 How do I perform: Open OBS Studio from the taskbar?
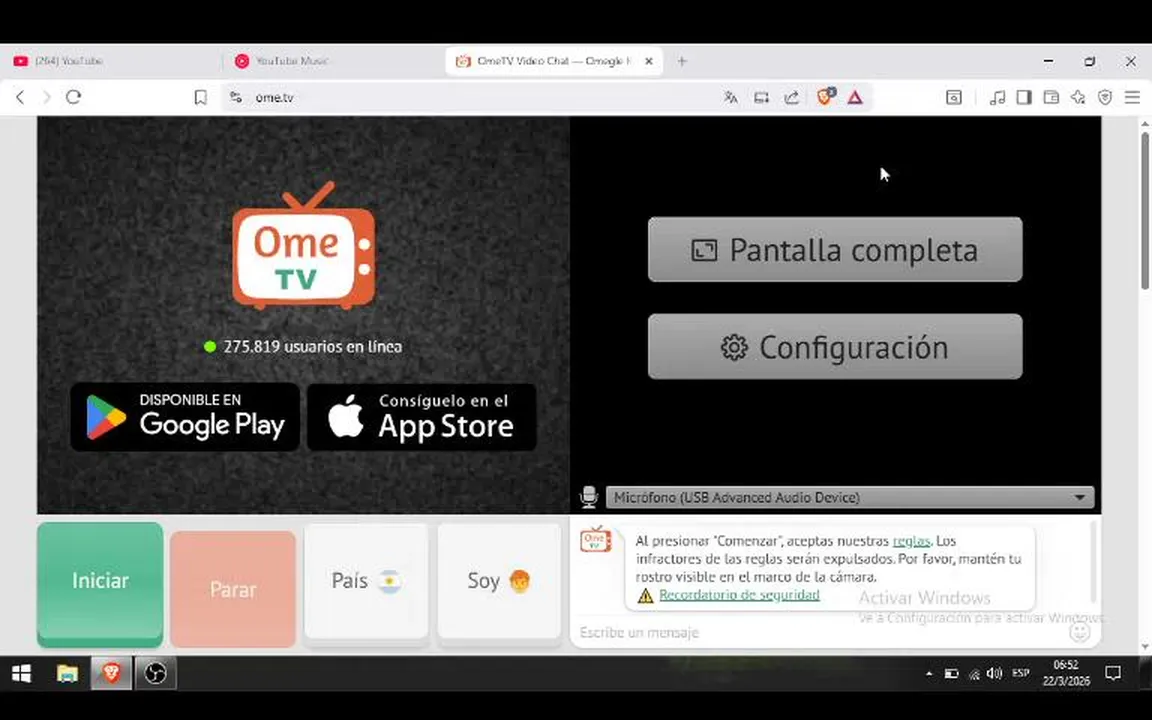pos(155,673)
